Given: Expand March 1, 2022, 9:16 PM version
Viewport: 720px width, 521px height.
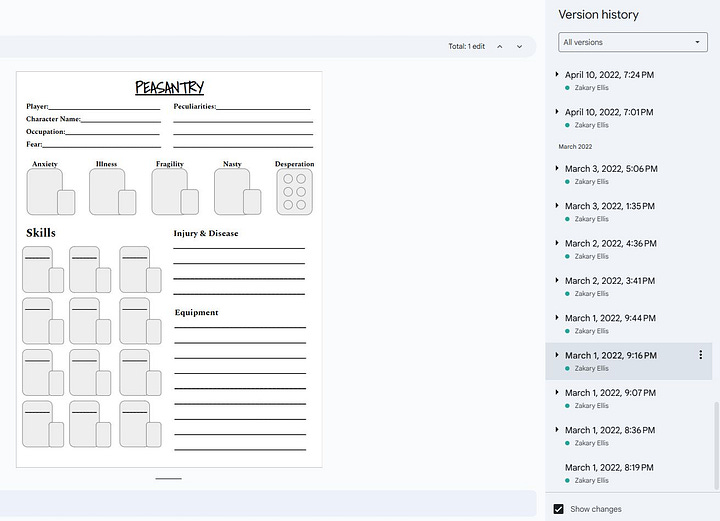Looking at the screenshot, I should click(557, 355).
